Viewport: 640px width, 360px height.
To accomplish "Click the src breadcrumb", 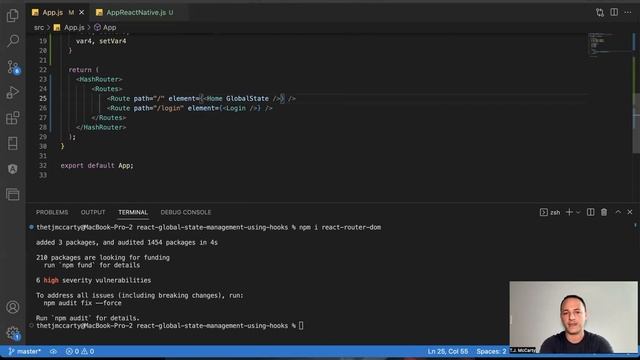I will pos(39,27).
